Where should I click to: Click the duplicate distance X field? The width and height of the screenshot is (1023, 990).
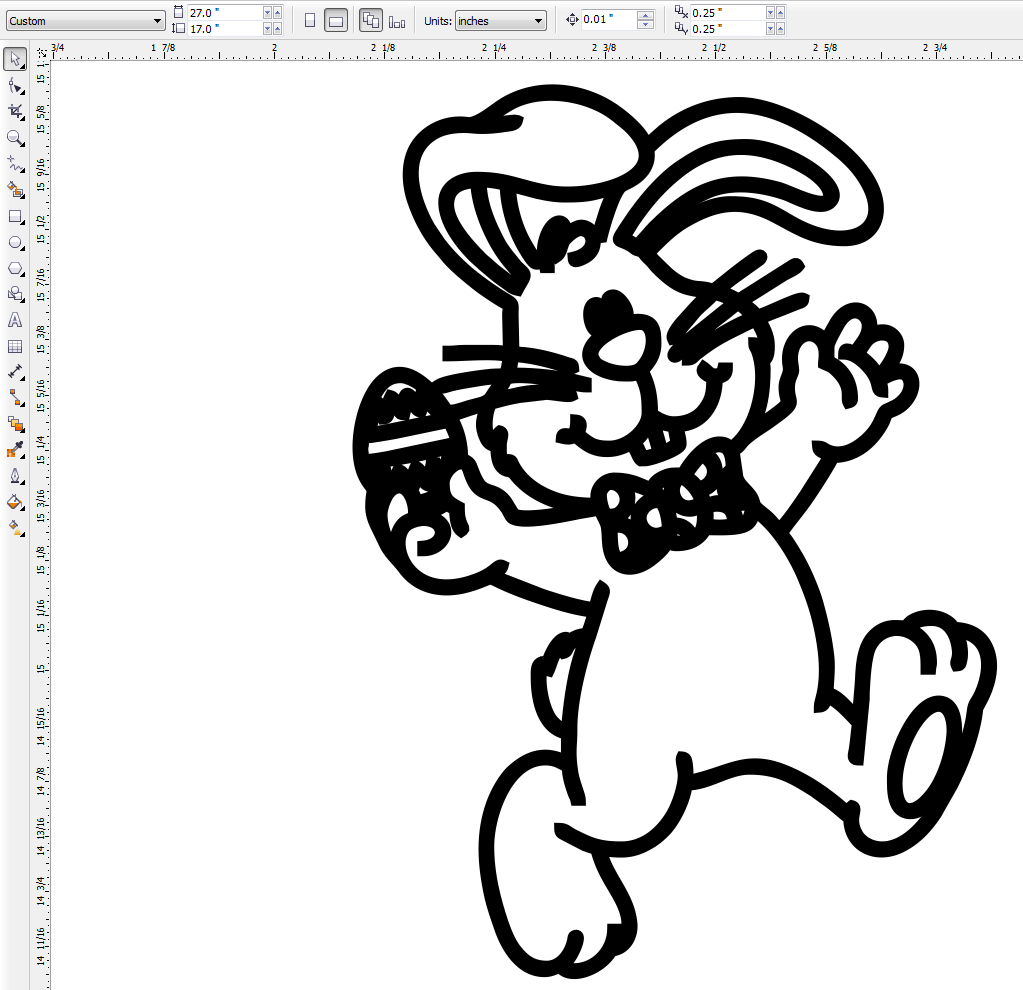point(727,12)
